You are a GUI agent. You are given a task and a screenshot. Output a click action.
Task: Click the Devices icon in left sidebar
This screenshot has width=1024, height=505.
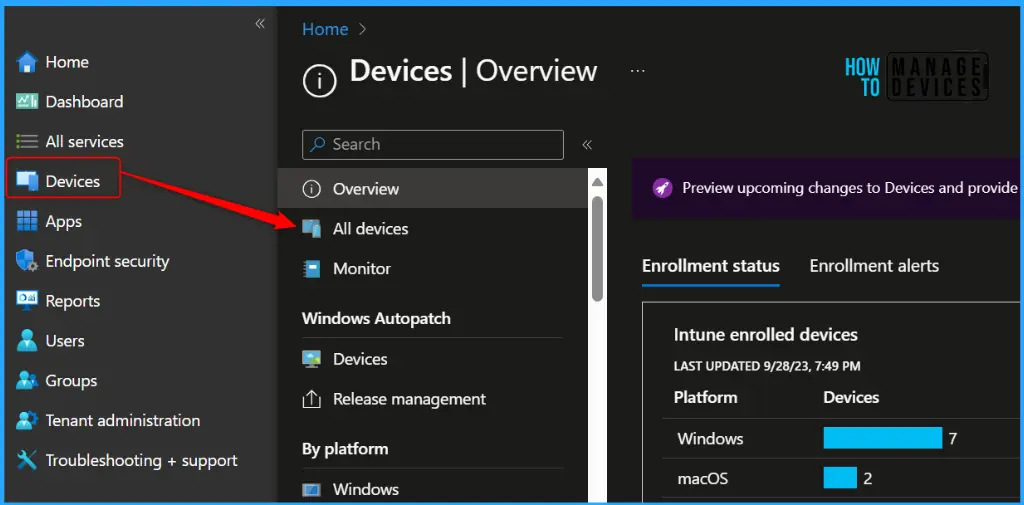27,182
